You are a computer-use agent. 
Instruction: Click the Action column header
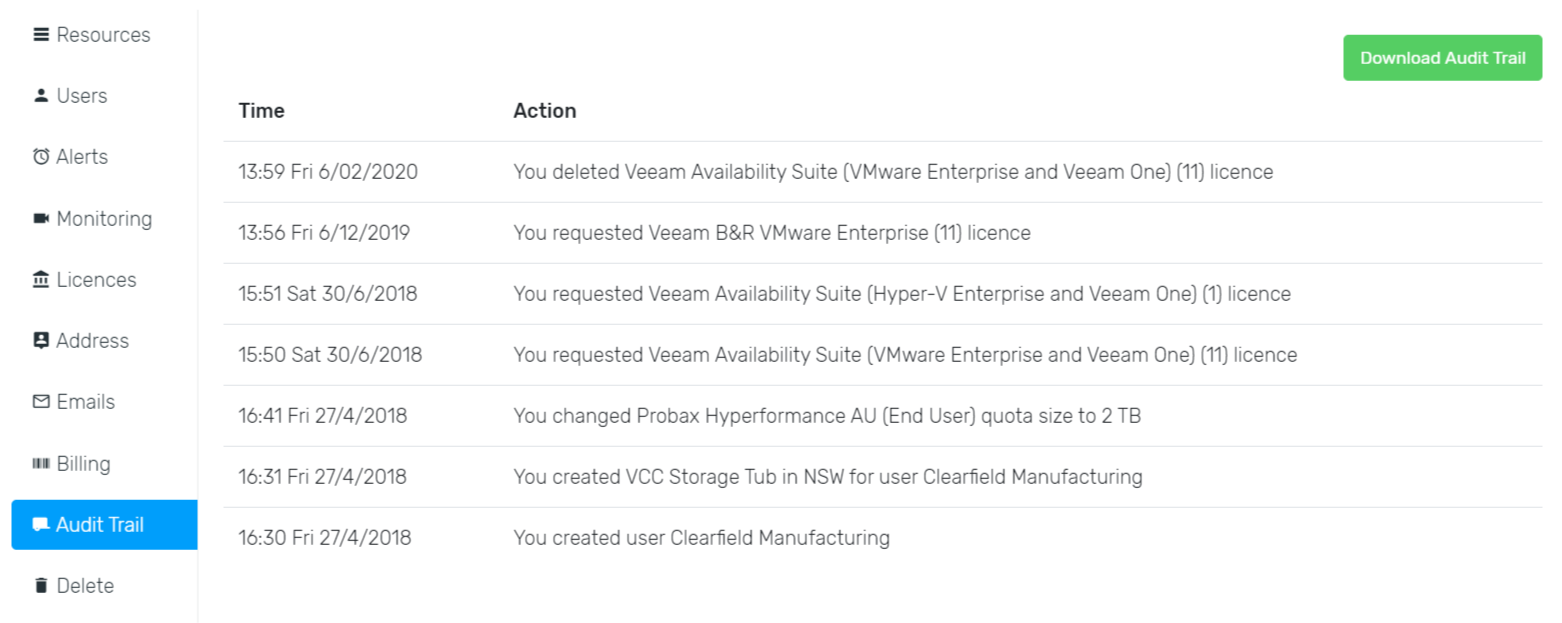point(545,111)
